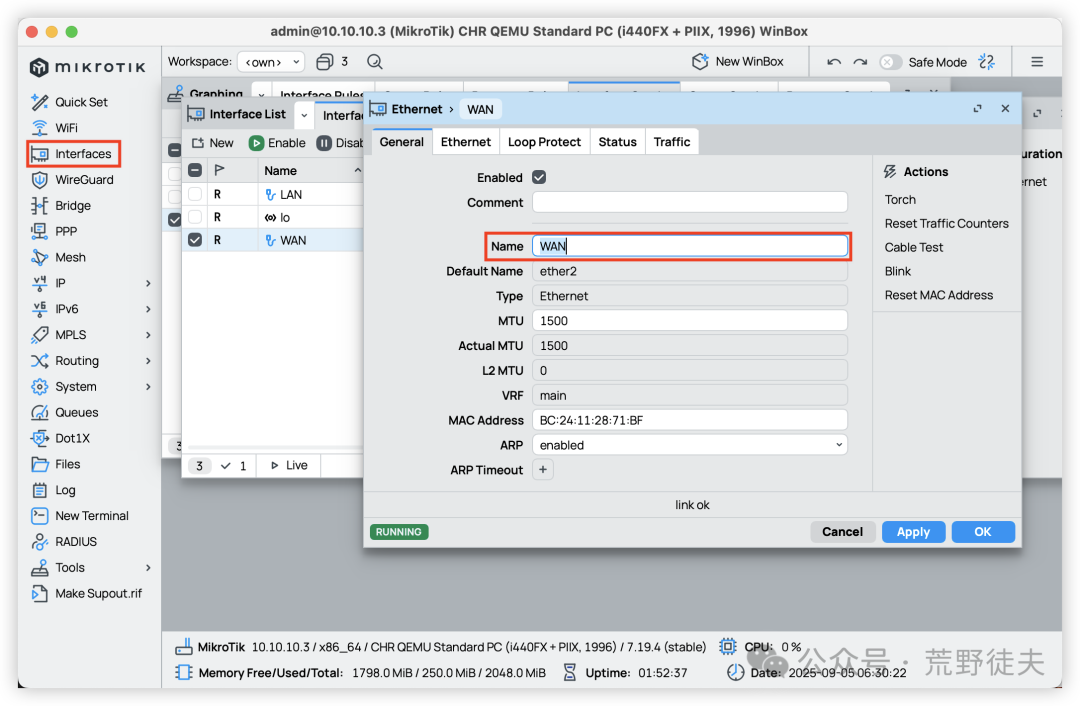Click the Enable button in Interface List
The height and width of the screenshot is (706, 1080).
point(278,143)
